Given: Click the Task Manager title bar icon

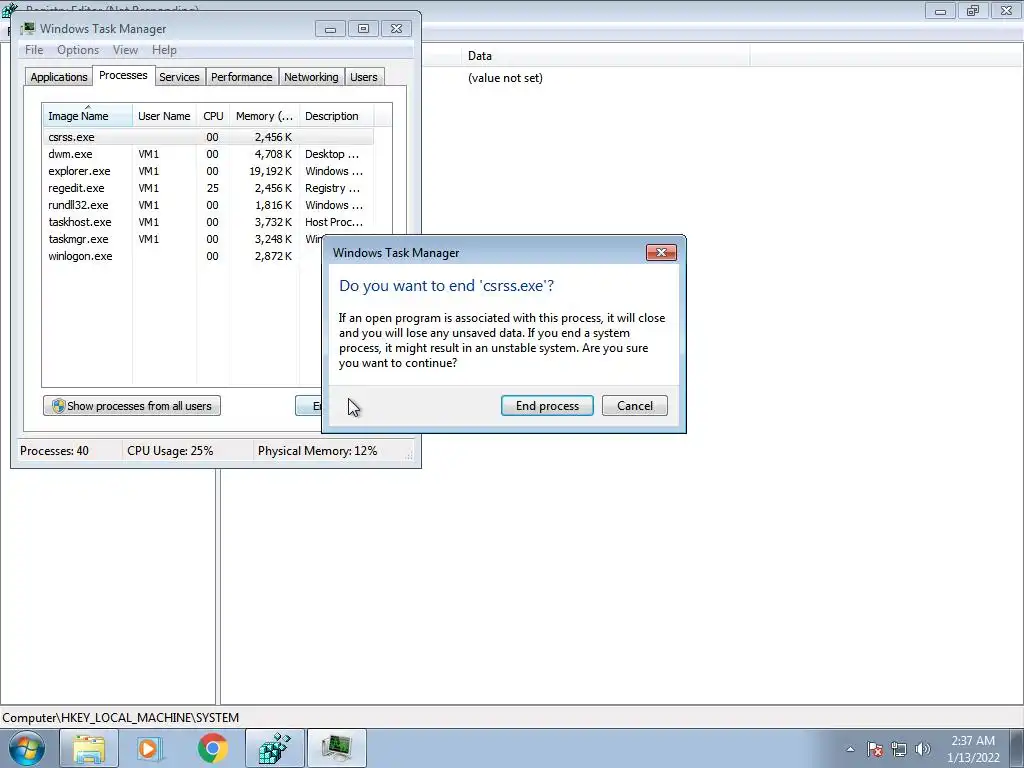Looking at the screenshot, I should pos(27,29).
